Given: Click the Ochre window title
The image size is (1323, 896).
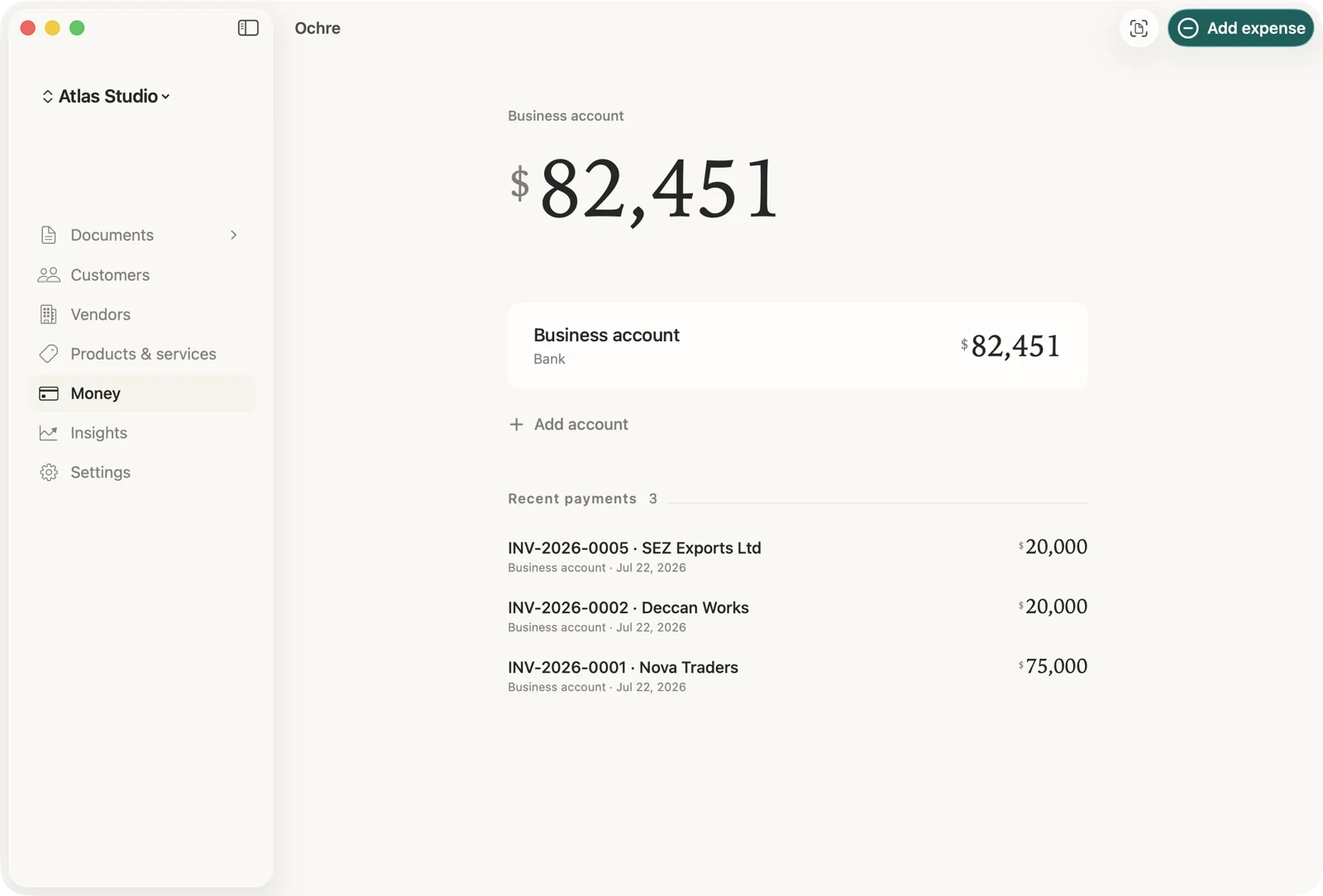Looking at the screenshot, I should click(x=318, y=28).
